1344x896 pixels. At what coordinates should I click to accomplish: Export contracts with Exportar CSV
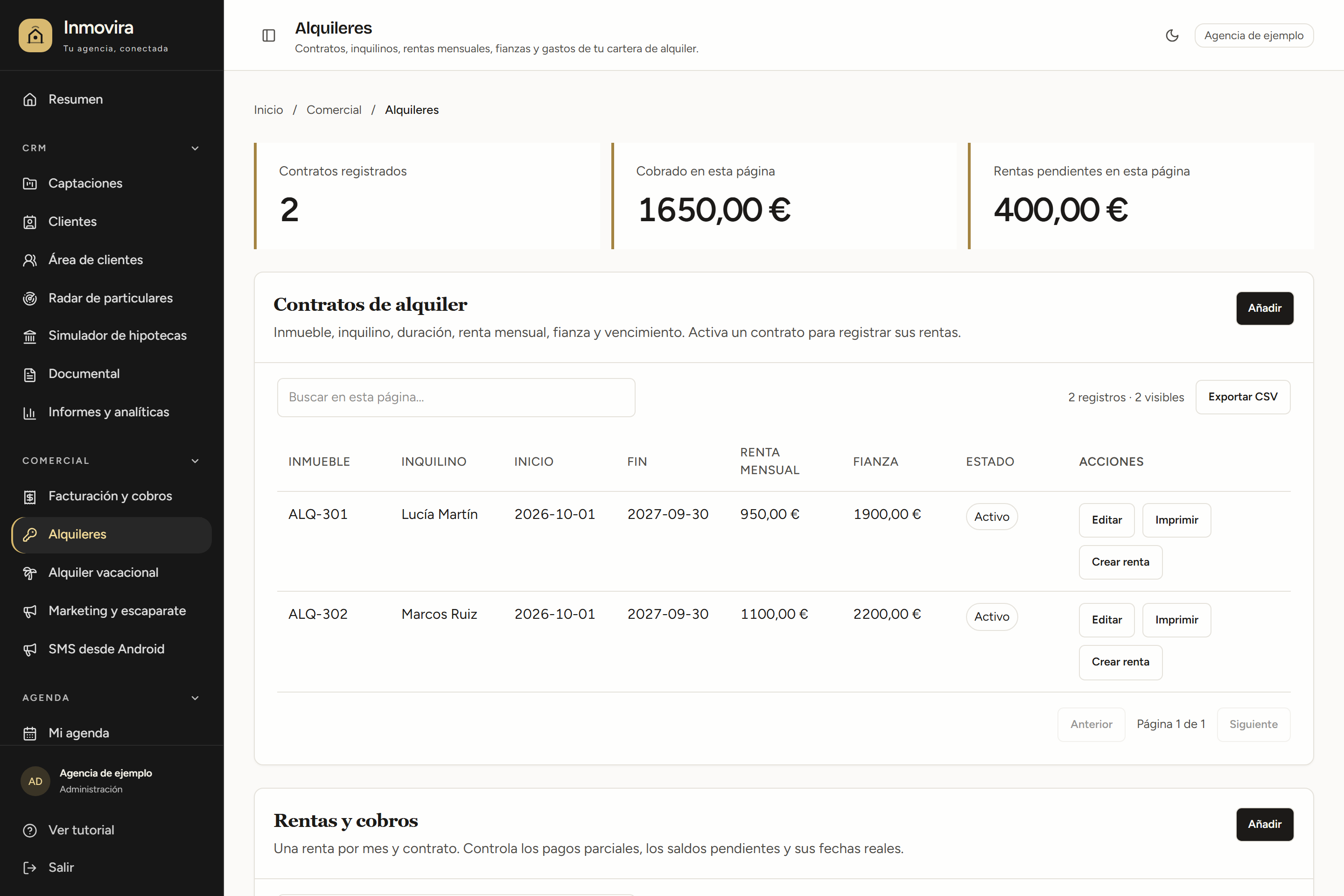(1242, 397)
